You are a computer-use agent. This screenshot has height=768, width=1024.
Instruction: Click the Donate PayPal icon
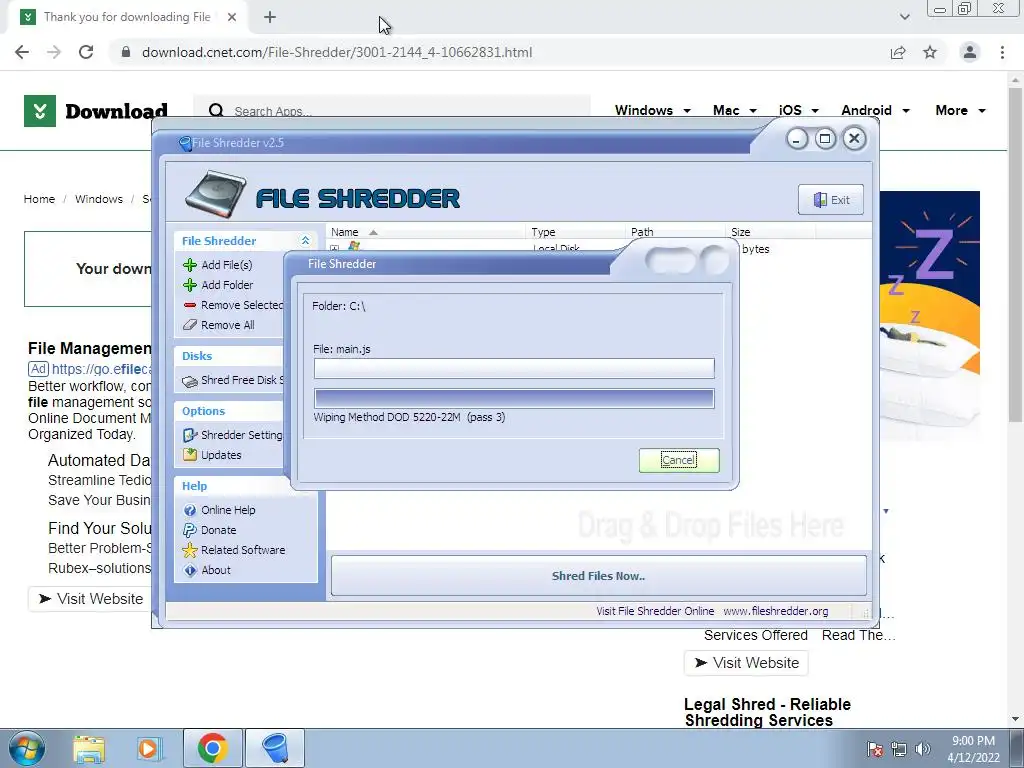[190, 530]
